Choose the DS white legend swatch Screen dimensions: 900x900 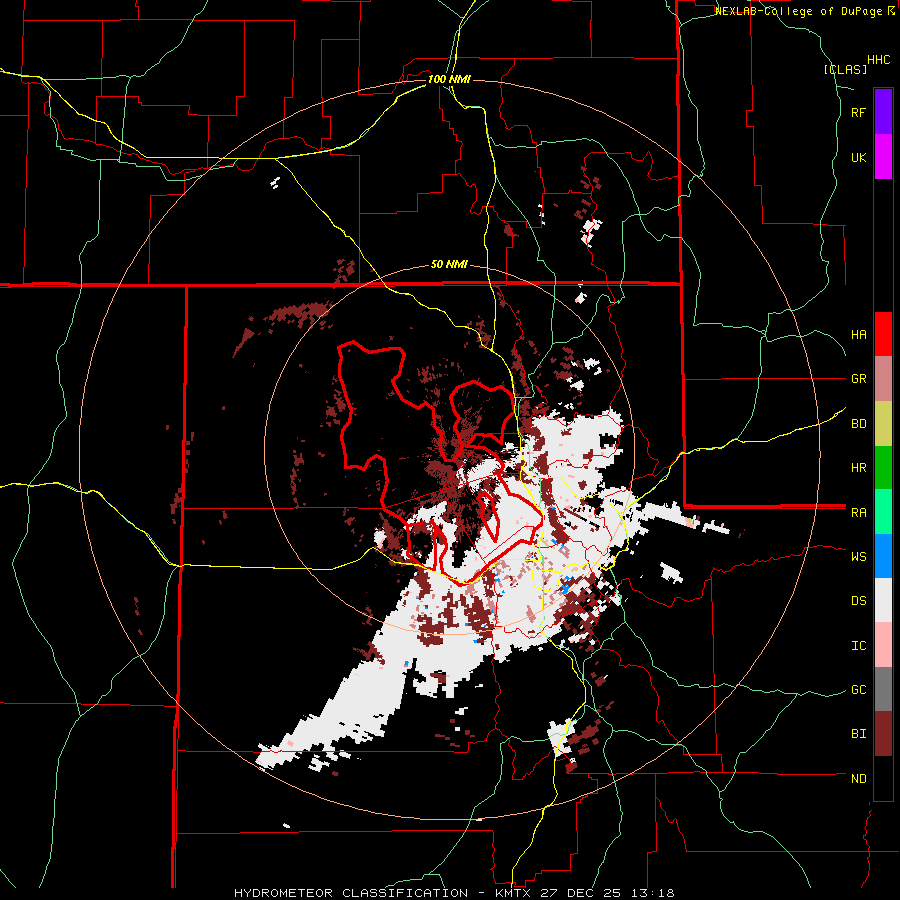pos(883,600)
